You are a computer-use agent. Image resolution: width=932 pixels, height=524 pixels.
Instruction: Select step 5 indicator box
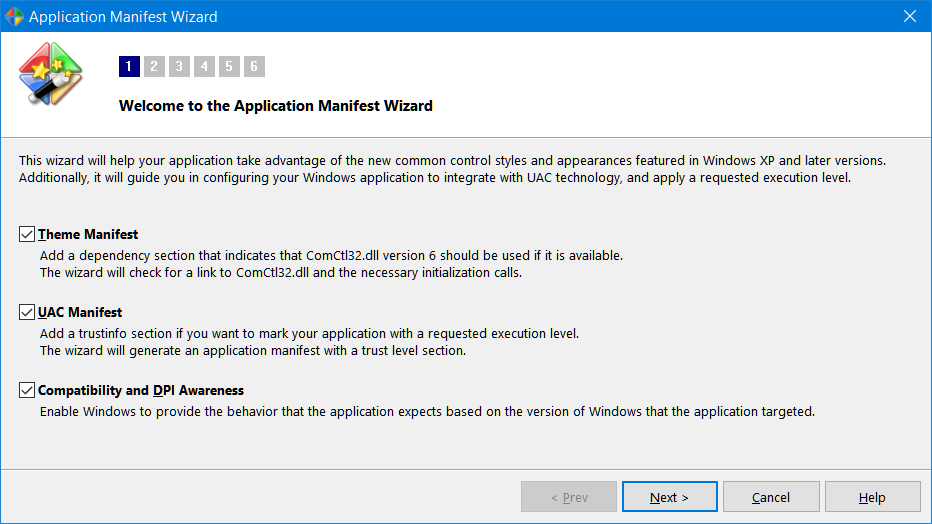[229, 66]
